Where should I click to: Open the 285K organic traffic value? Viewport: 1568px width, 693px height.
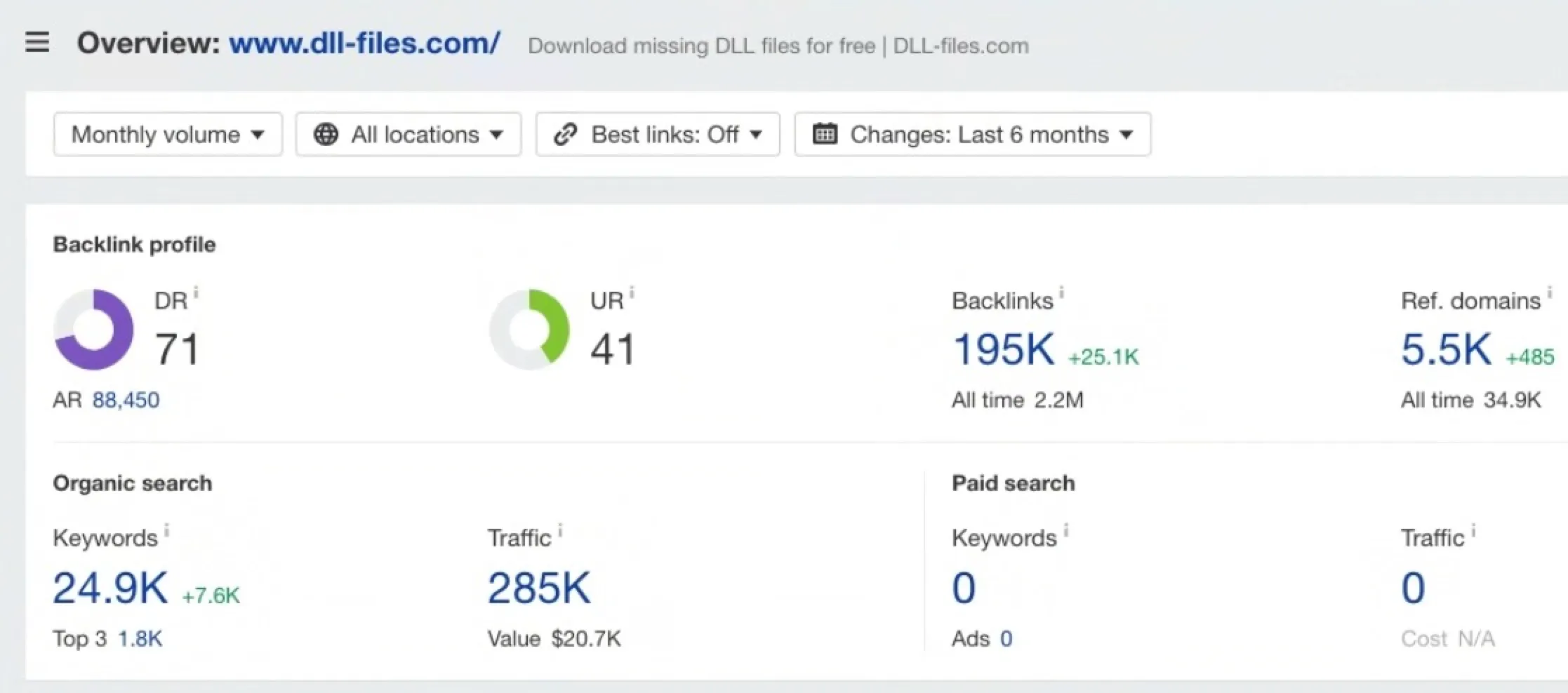[539, 588]
